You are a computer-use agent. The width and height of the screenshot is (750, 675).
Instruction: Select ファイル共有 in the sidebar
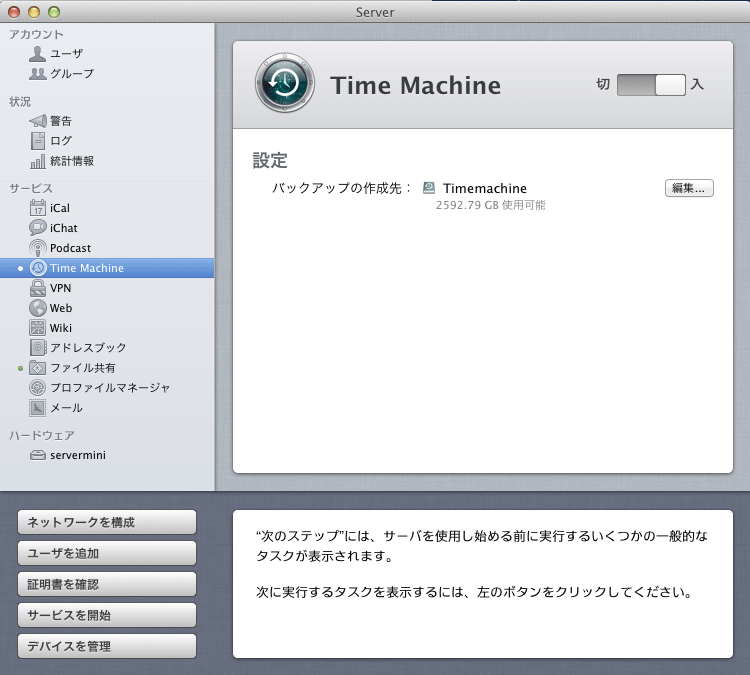(x=82, y=368)
